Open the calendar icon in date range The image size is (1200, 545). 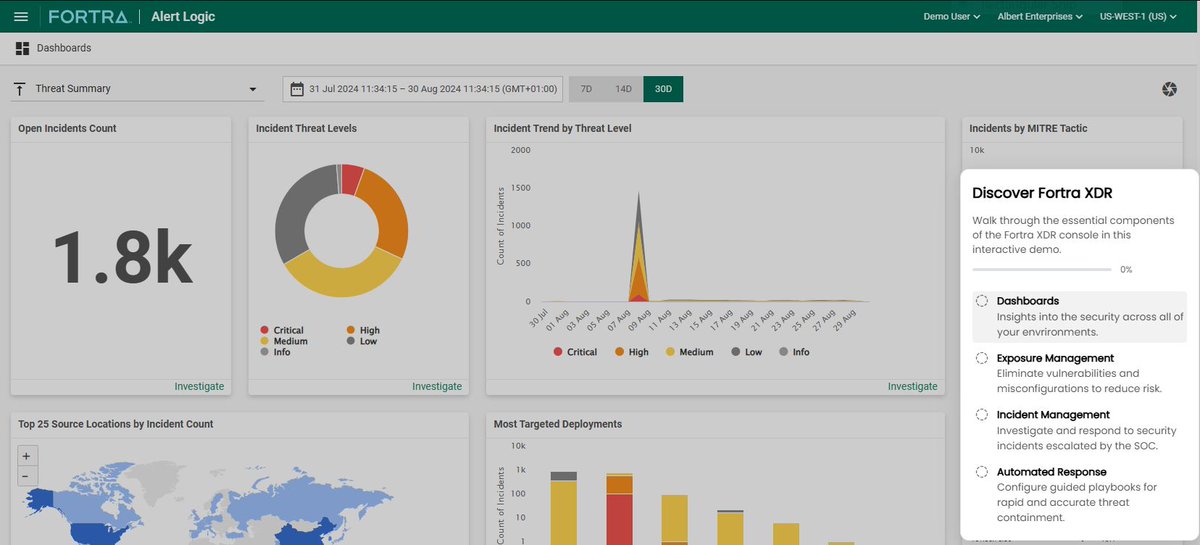coord(296,89)
